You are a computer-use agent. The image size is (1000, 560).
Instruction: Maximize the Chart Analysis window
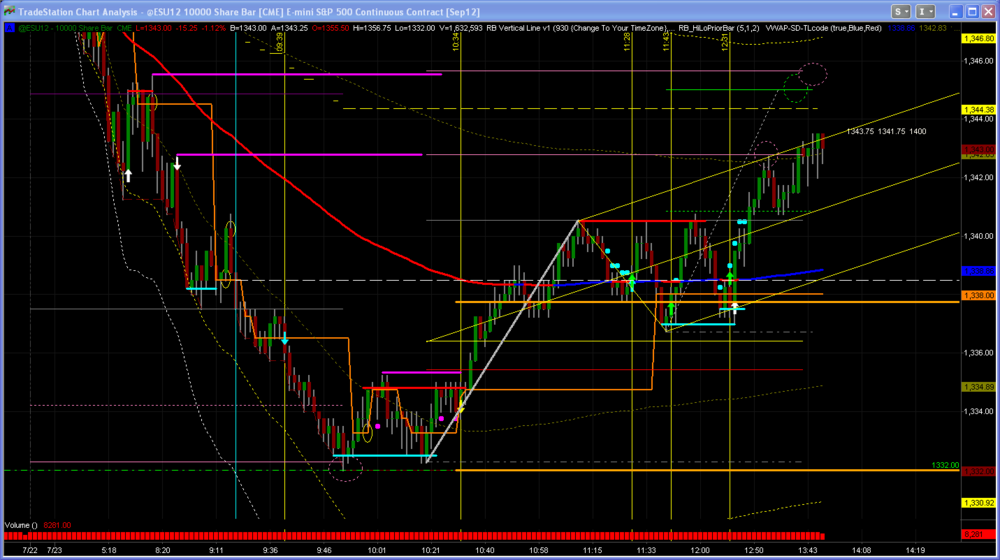point(972,11)
